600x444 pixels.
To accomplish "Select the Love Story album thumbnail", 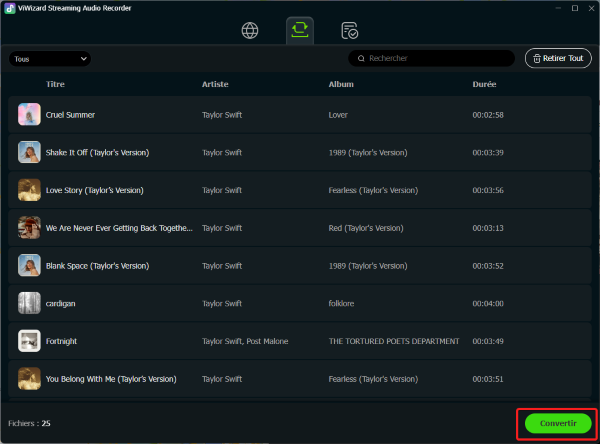I will click(x=29, y=190).
